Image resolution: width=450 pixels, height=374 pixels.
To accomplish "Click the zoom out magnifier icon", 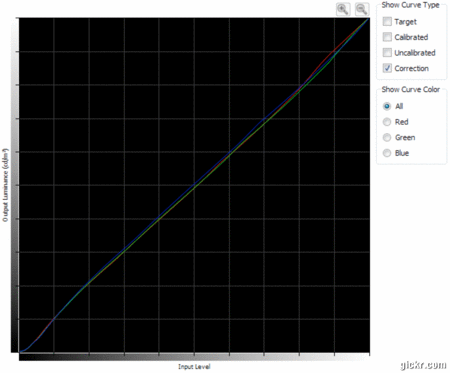I will click(x=362, y=9).
